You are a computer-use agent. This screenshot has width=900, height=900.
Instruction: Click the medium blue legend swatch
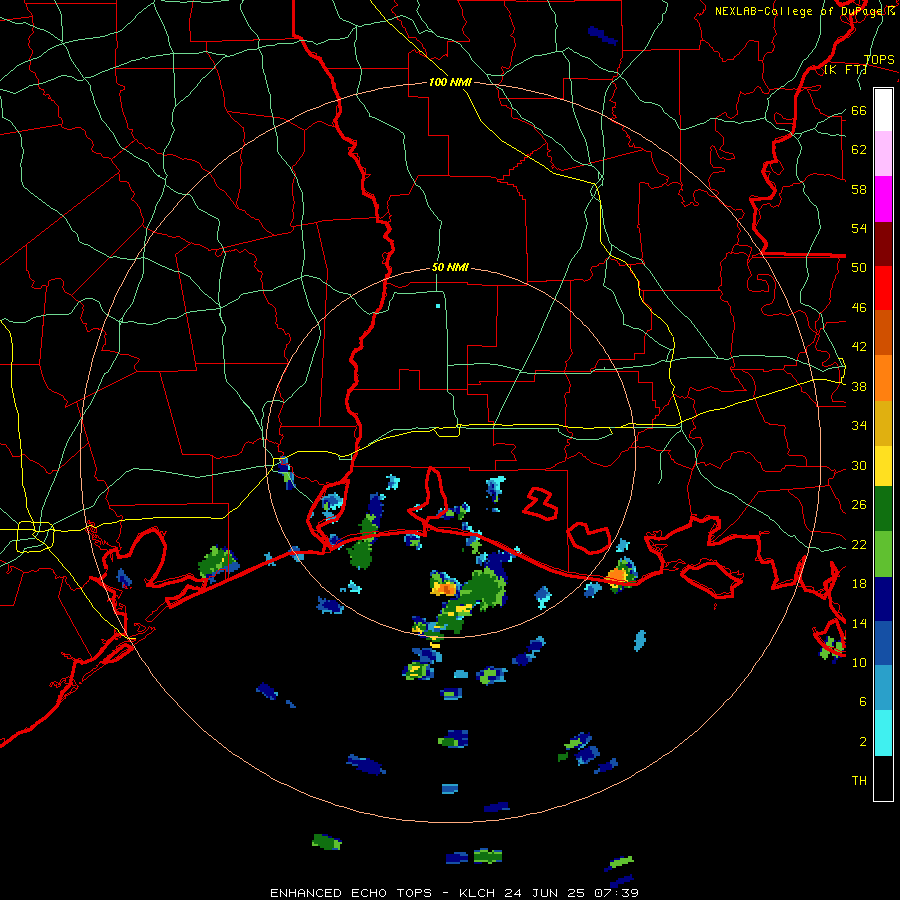[x=883, y=643]
